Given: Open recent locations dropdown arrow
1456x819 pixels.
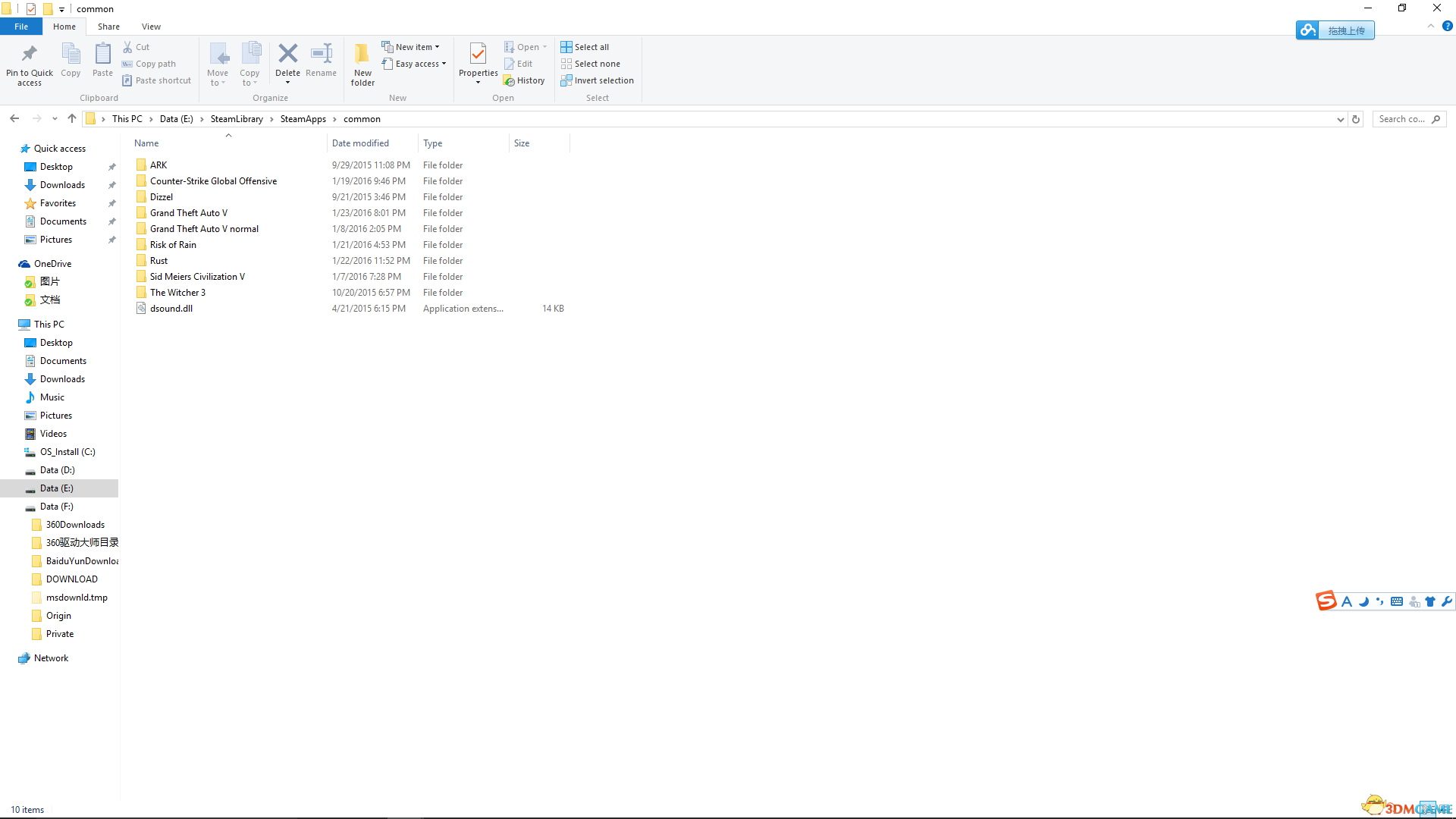Looking at the screenshot, I should tap(55, 119).
